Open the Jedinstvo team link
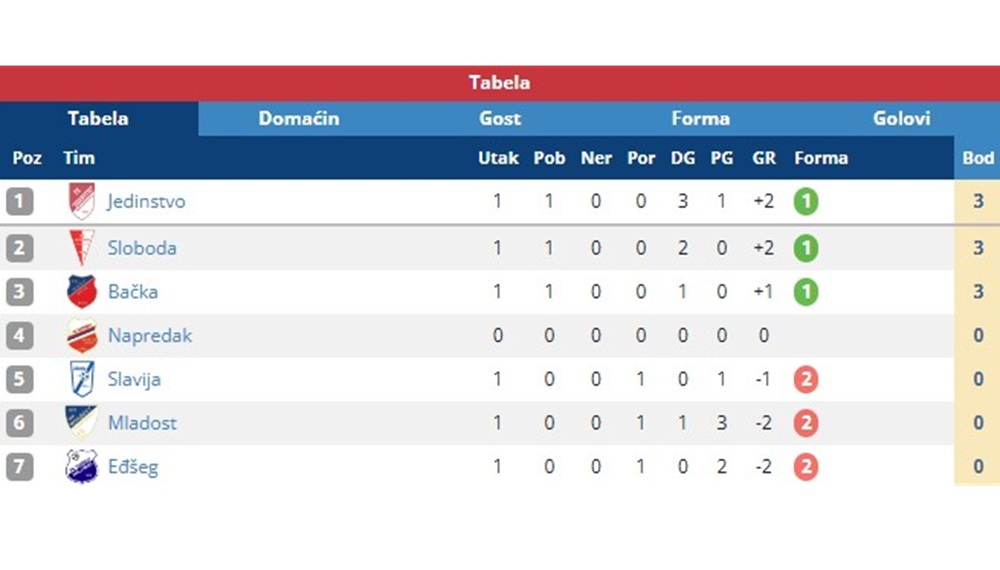 [x=146, y=201]
